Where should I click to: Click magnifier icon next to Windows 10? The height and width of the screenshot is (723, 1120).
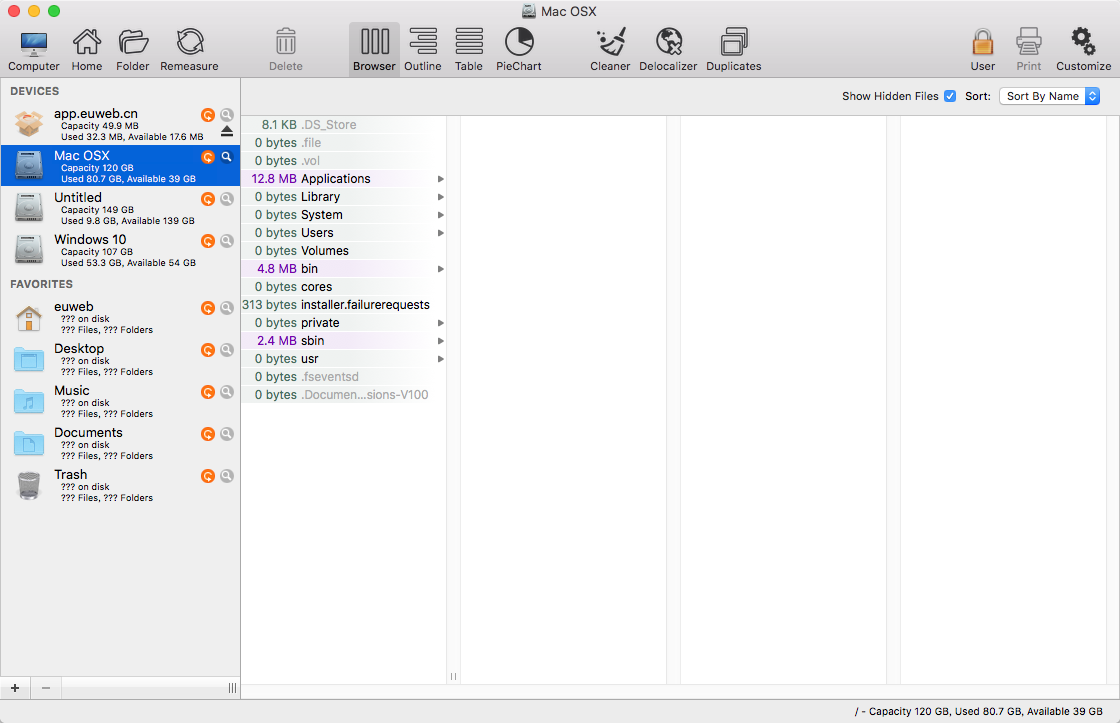[x=226, y=241]
